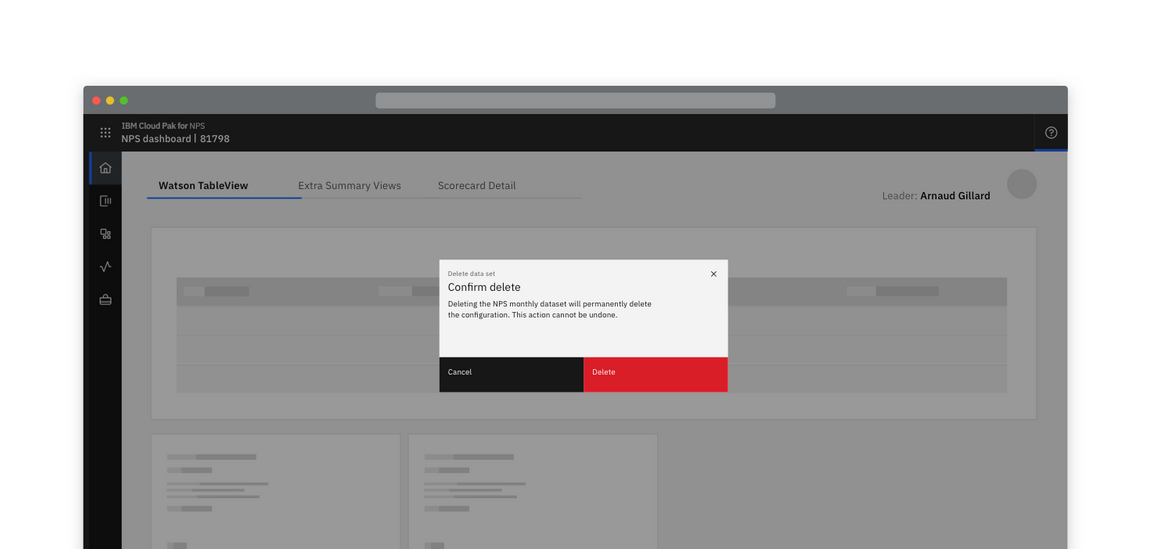1152x549 pixels.
Task: Open the toolbox icon in the sidebar
Action: pos(105,300)
